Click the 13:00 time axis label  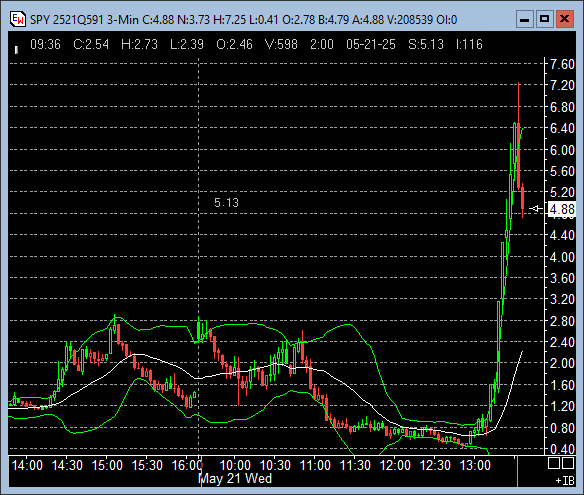point(475,465)
